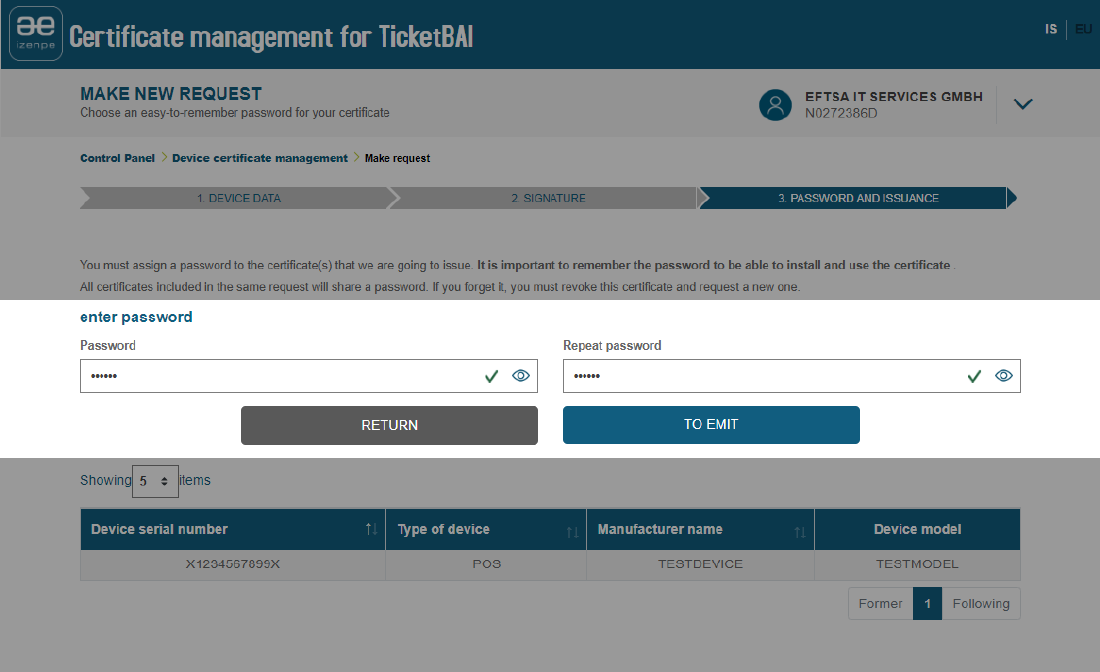Go to step 1 Device Data

click(x=238, y=198)
